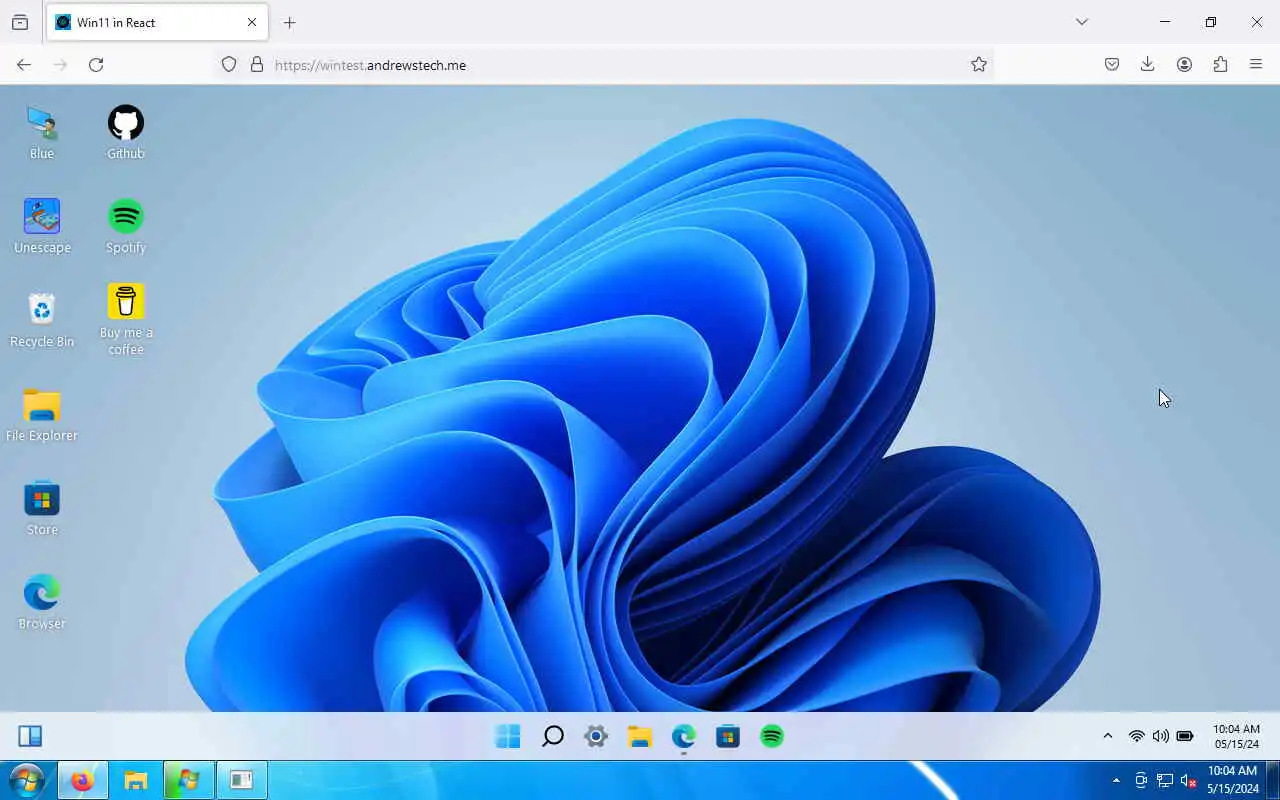Click the Windows flag taskbar button
1280x800 pixels.
point(189,781)
